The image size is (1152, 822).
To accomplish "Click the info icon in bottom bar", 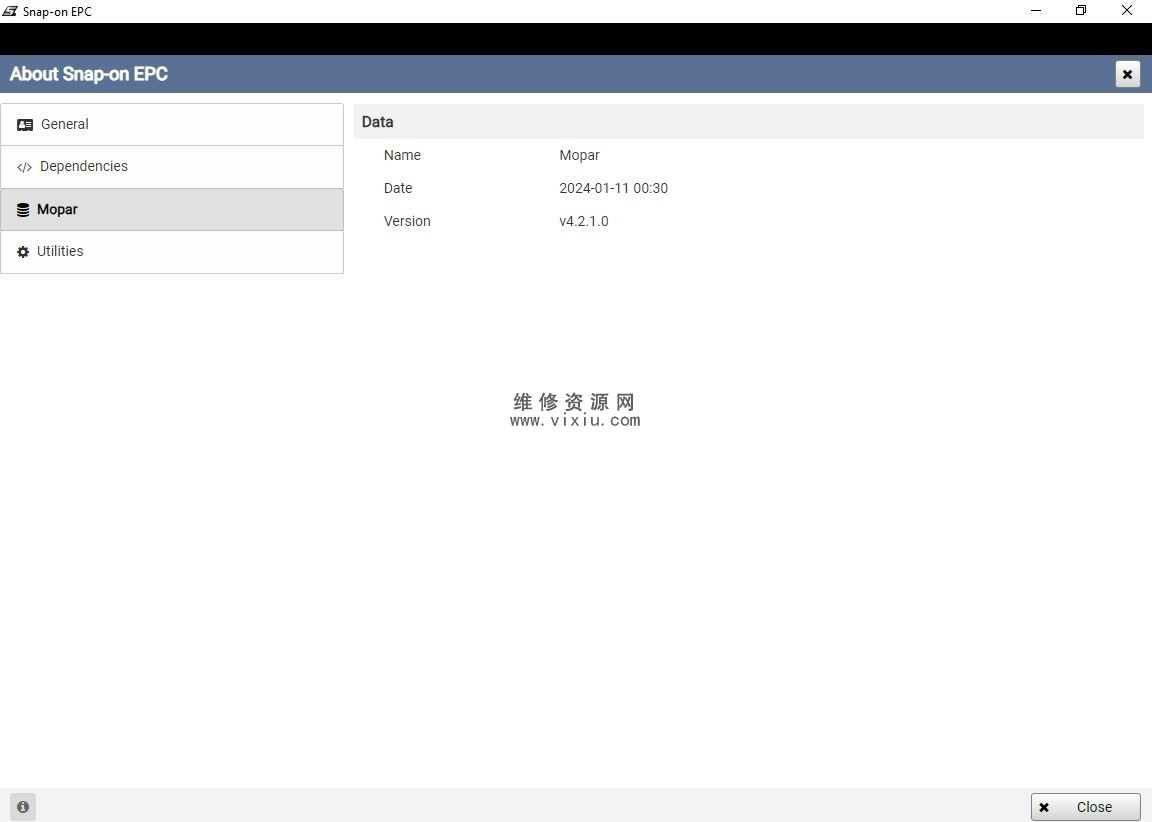I will [23, 807].
